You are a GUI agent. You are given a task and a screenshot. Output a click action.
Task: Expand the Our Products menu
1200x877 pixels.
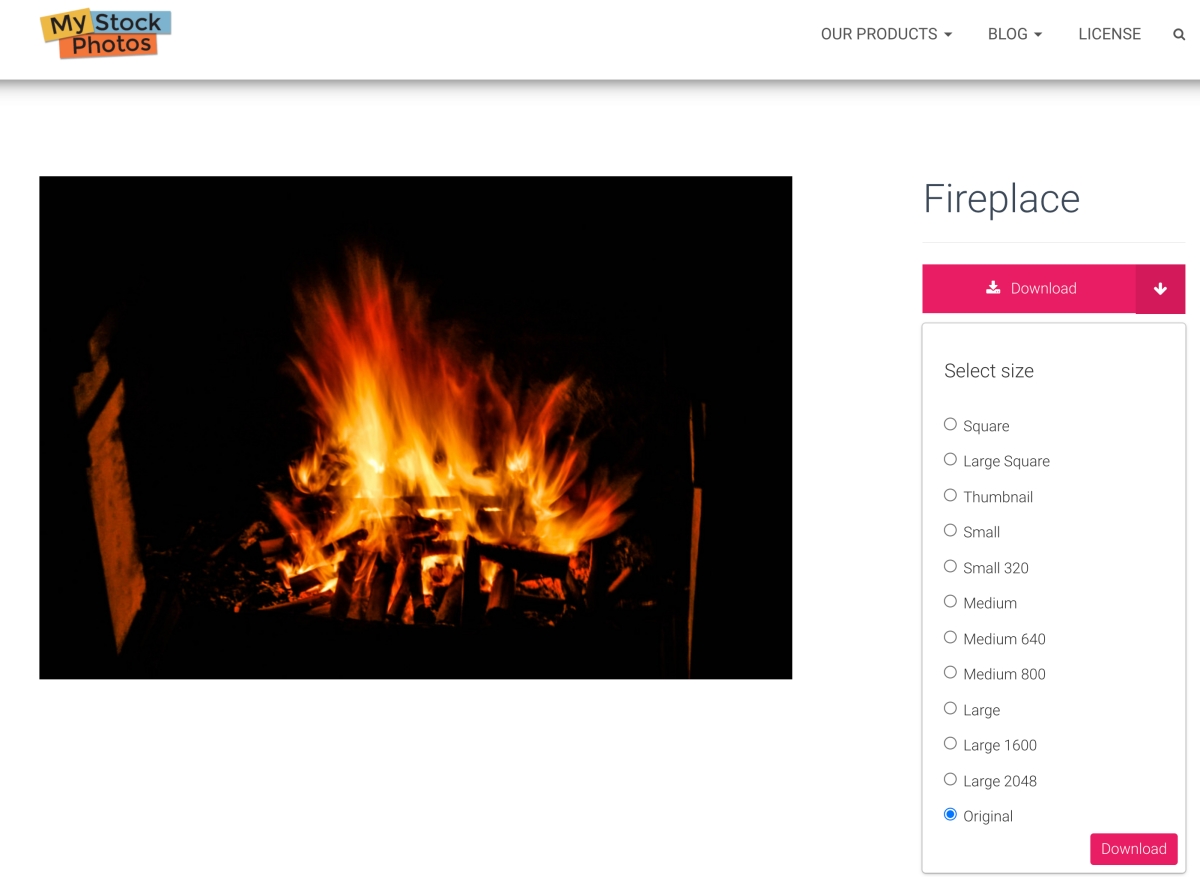[x=886, y=34]
